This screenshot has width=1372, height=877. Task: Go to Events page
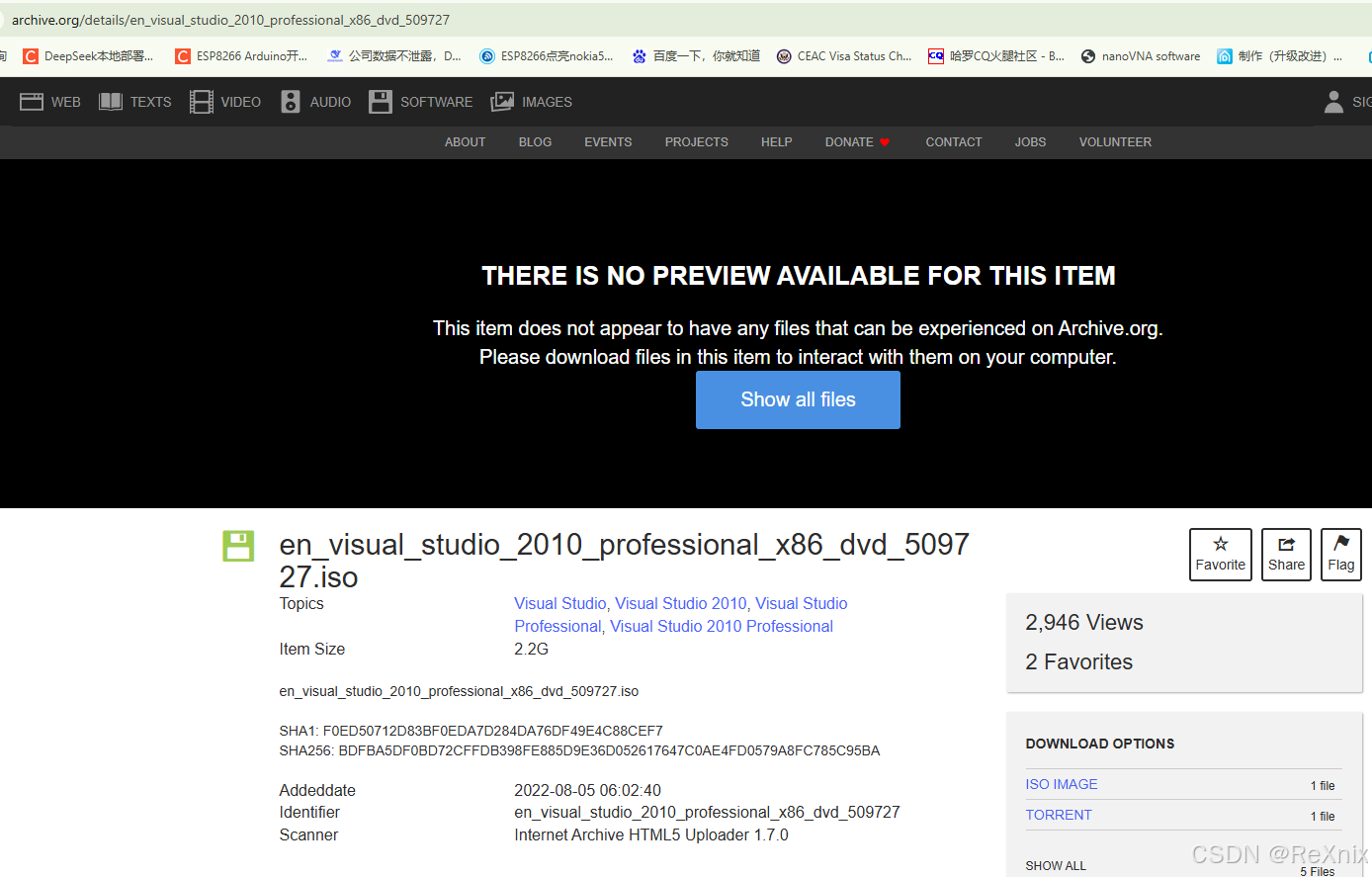608,142
